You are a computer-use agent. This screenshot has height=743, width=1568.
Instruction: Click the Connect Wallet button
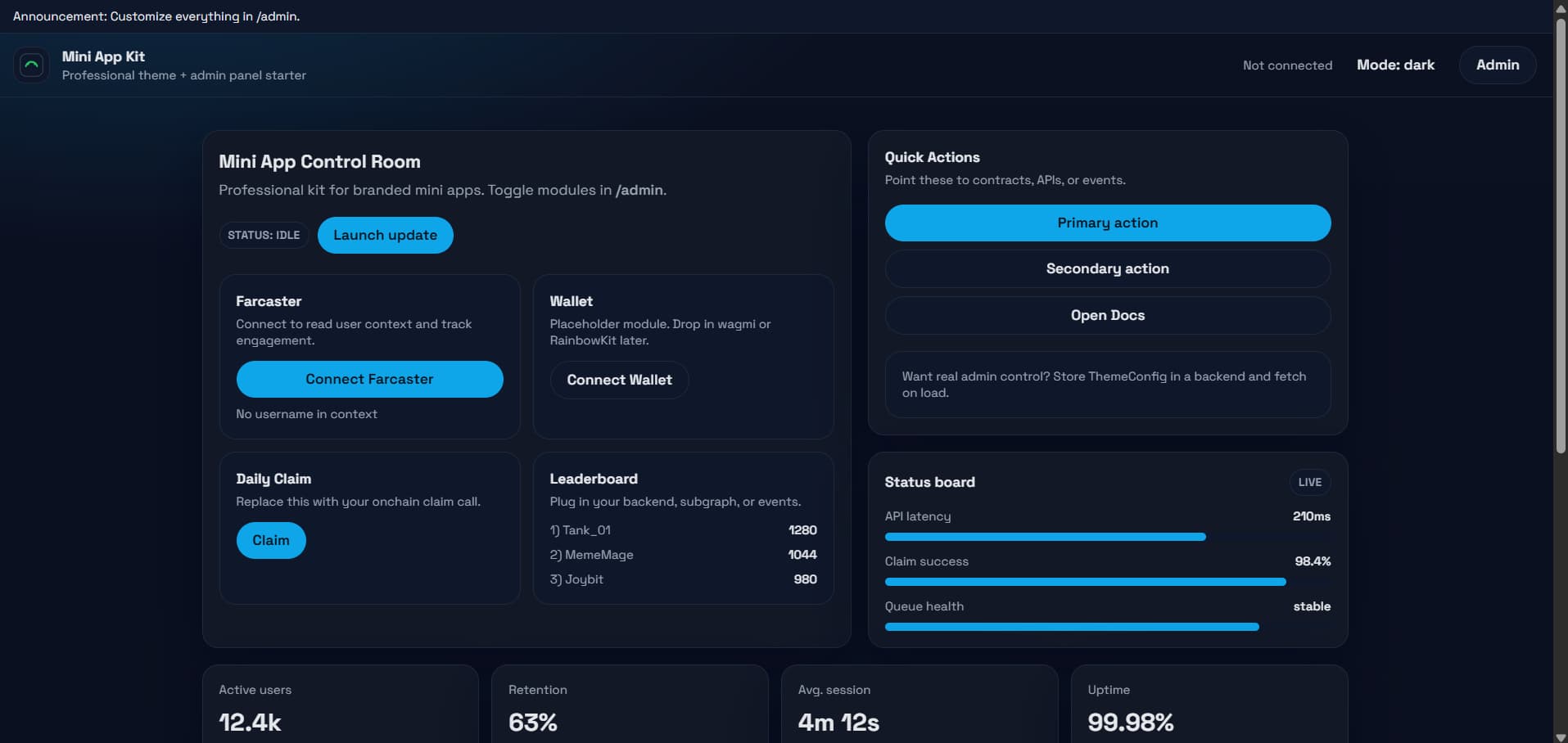(x=619, y=381)
